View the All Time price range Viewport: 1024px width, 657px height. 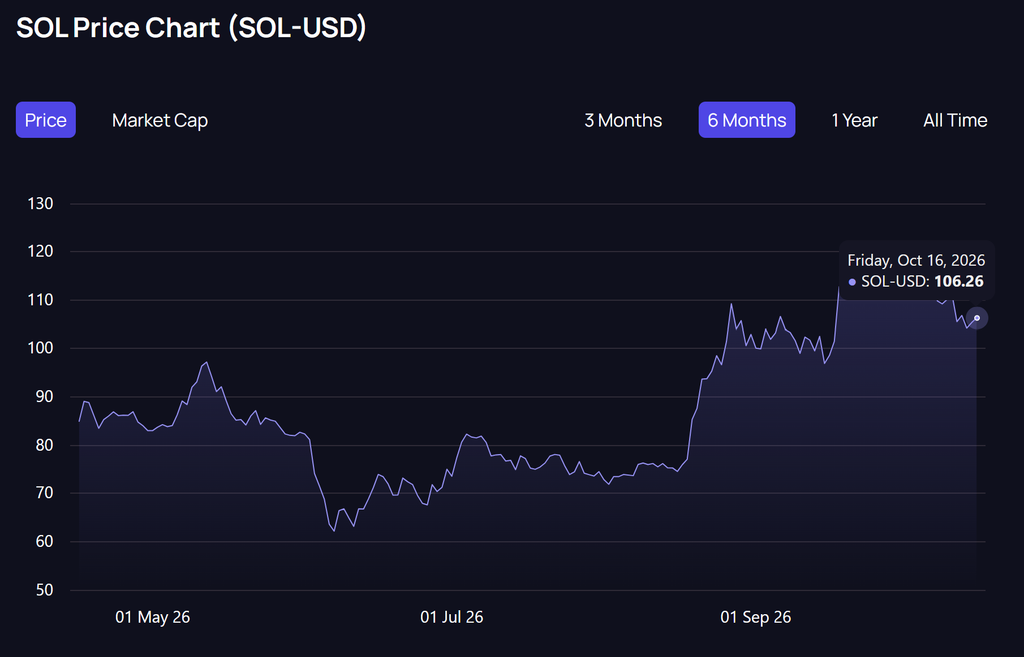tap(955, 120)
